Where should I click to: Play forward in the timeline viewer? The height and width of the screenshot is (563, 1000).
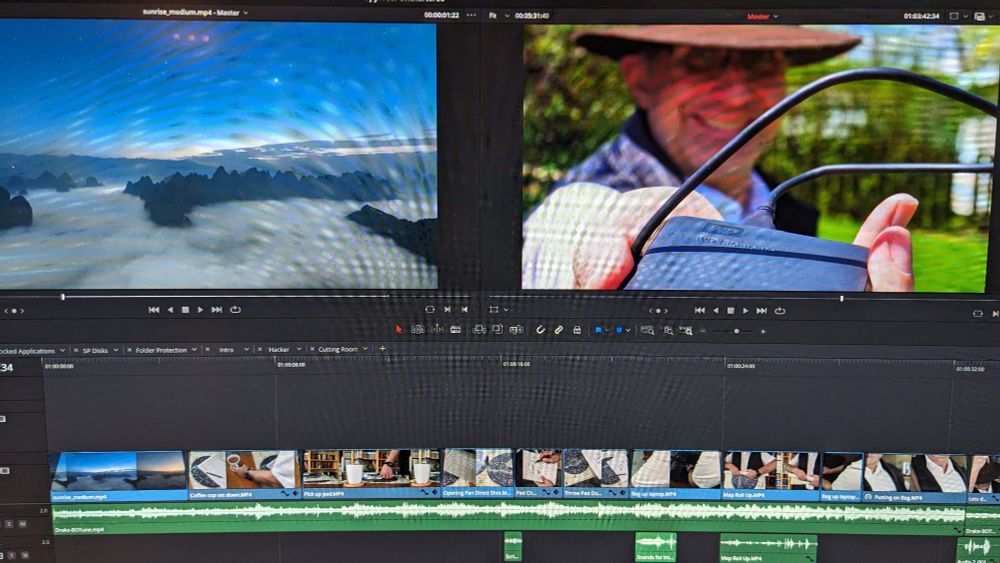tap(746, 311)
